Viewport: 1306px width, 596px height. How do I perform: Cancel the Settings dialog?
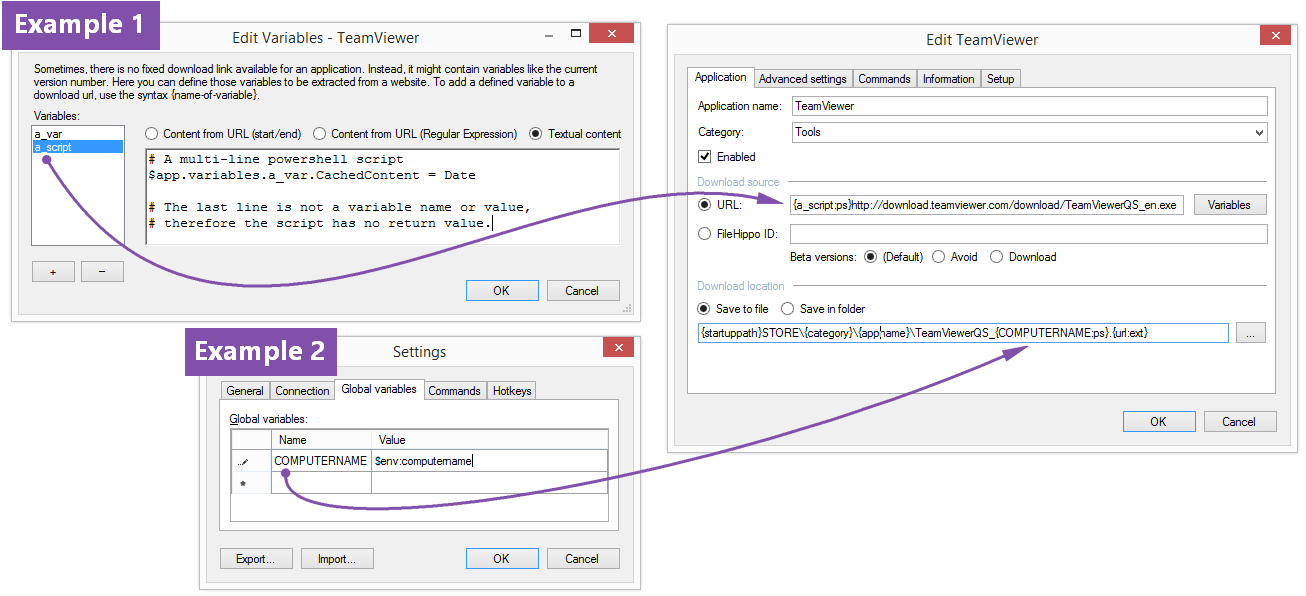[582, 559]
